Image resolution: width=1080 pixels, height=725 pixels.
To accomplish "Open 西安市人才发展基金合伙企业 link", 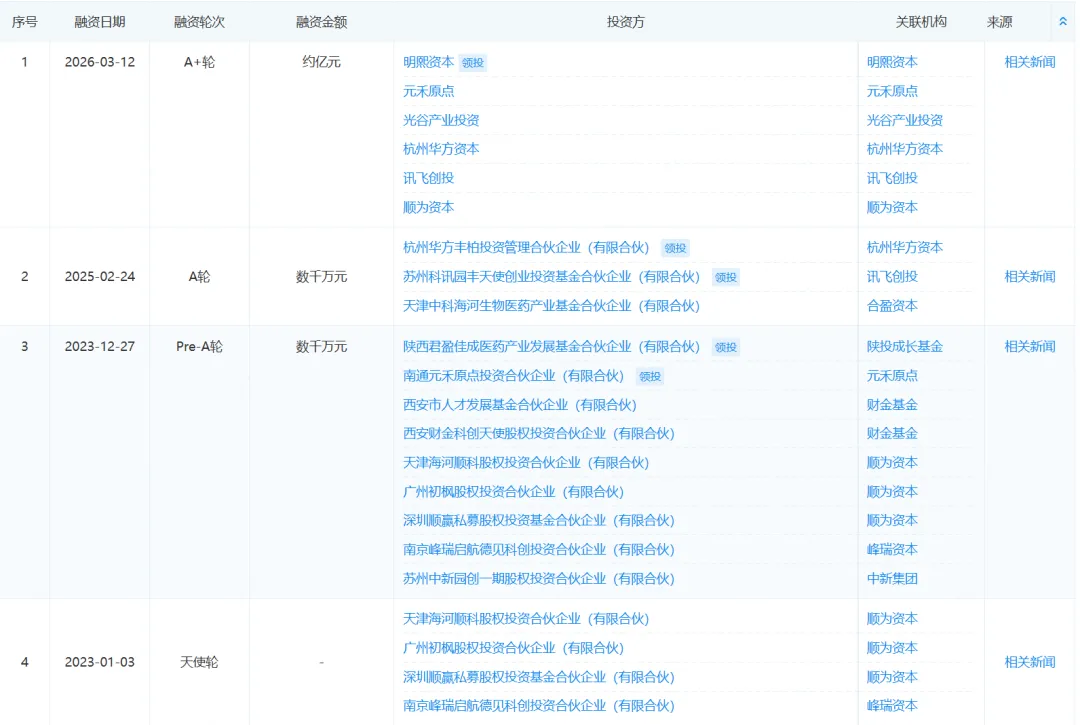I will point(519,405).
